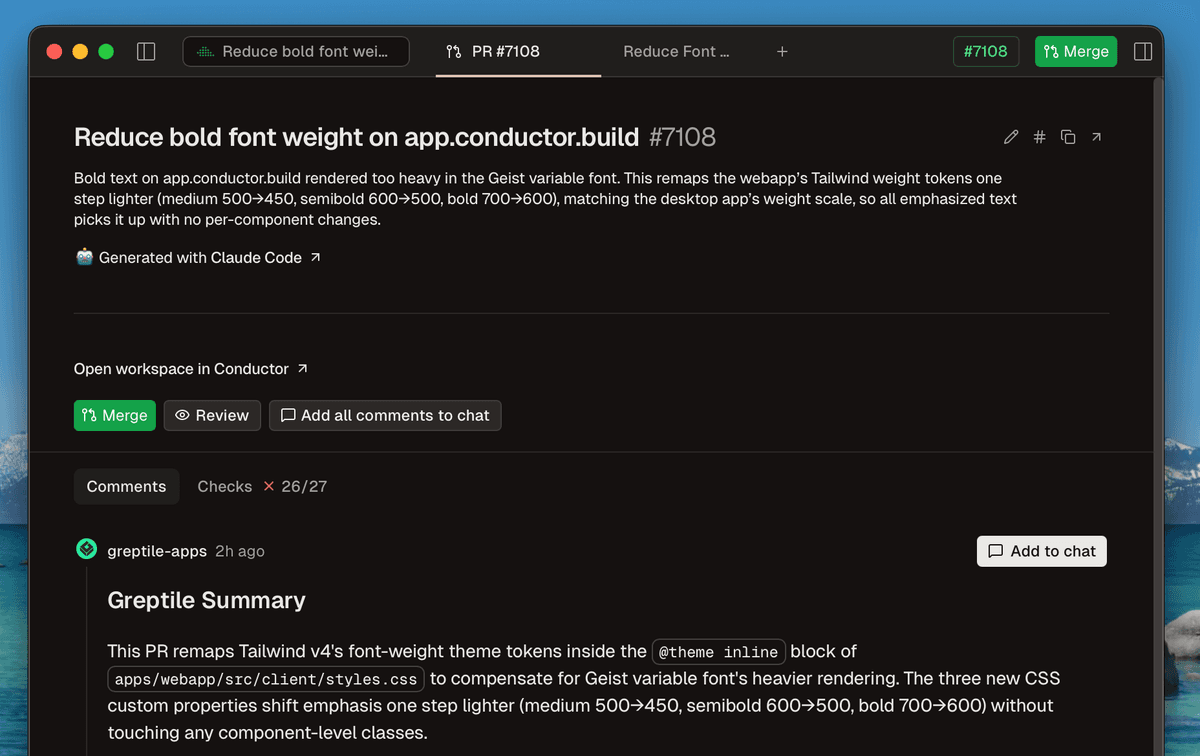Viewport: 1200px width, 756px height.
Task: Switch to the 'Reduce Font ...' tab
Action: tap(676, 51)
